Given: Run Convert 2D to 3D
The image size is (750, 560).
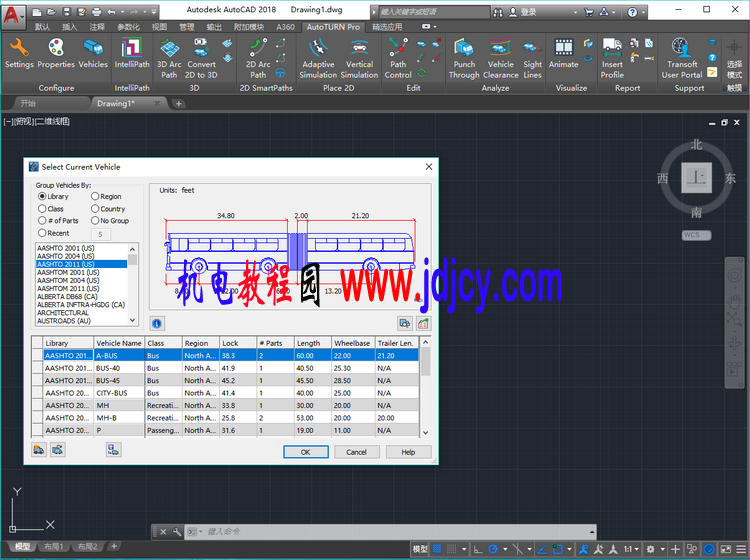Looking at the screenshot, I should 201,58.
